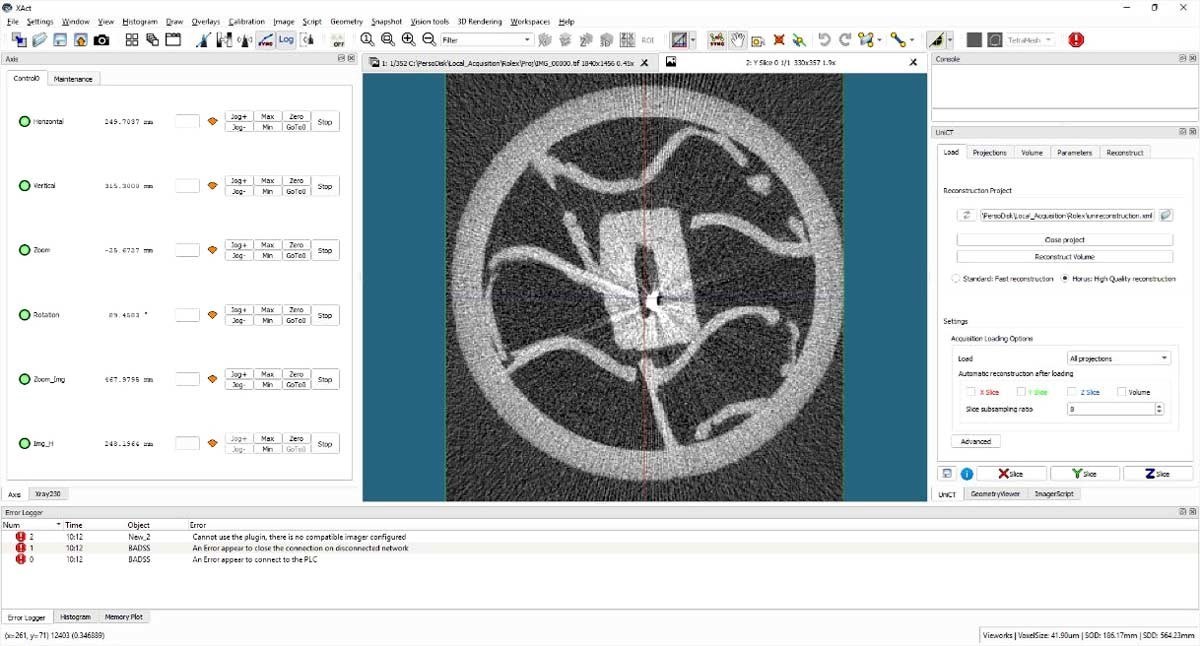Viewport: 1200px width, 646px height.
Task: Open the GeometryViewer tab
Action: click(x=995, y=494)
